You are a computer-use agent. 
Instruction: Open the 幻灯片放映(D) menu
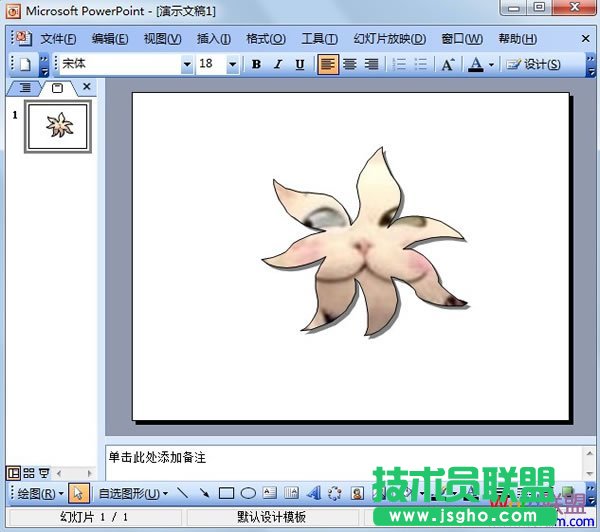pyautogui.click(x=390, y=39)
